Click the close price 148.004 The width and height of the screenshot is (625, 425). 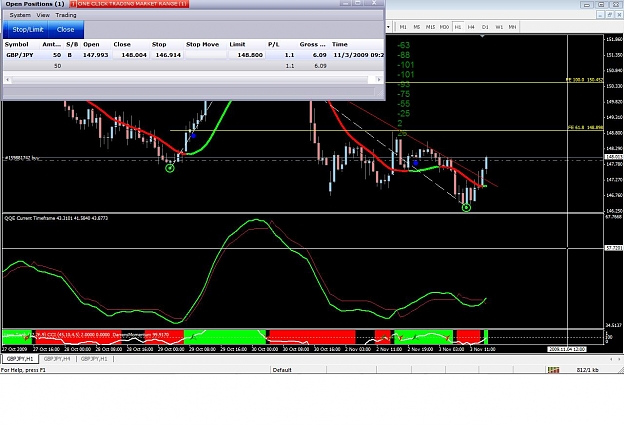(134, 55)
